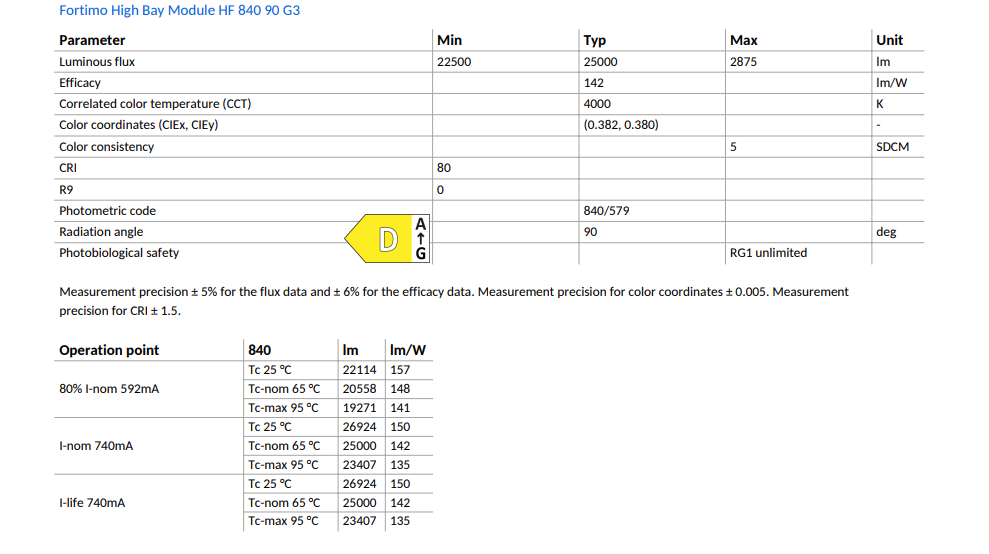Click the Unit column header
This screenshot has height=554, width=989.
pos(889,40)
